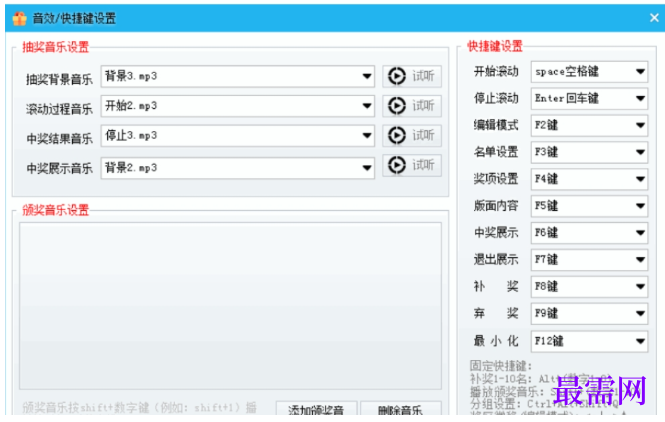Open the 滚动过程音乐 dropdown showing 开始2.mp3
The width and height of the screenshot is (665, 422).
(238, 106)
